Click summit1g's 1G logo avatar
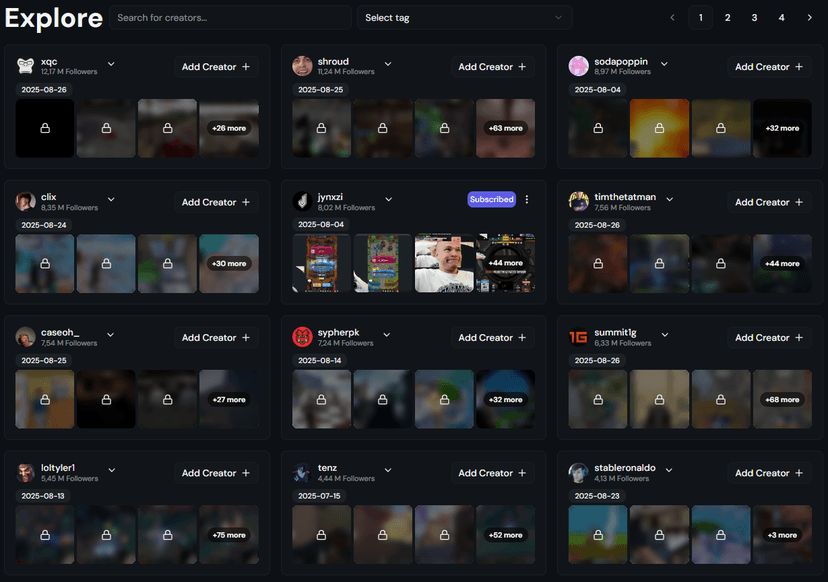828x582 pixels. coord(578,337)
